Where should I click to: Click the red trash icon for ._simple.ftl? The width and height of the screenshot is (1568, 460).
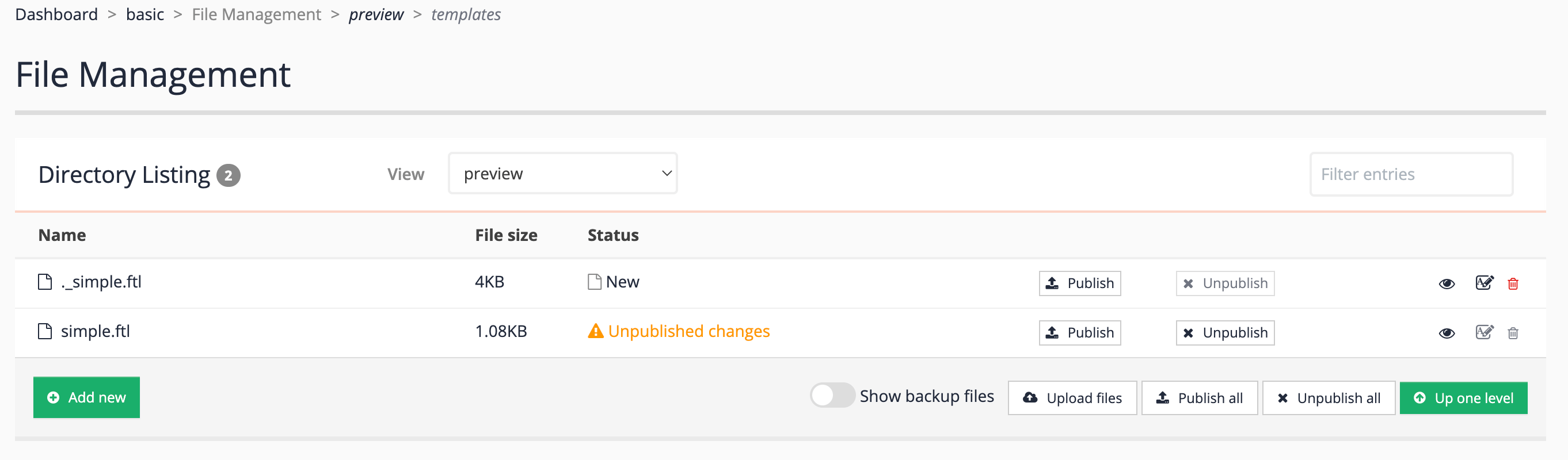click(x=1514, y=283)
